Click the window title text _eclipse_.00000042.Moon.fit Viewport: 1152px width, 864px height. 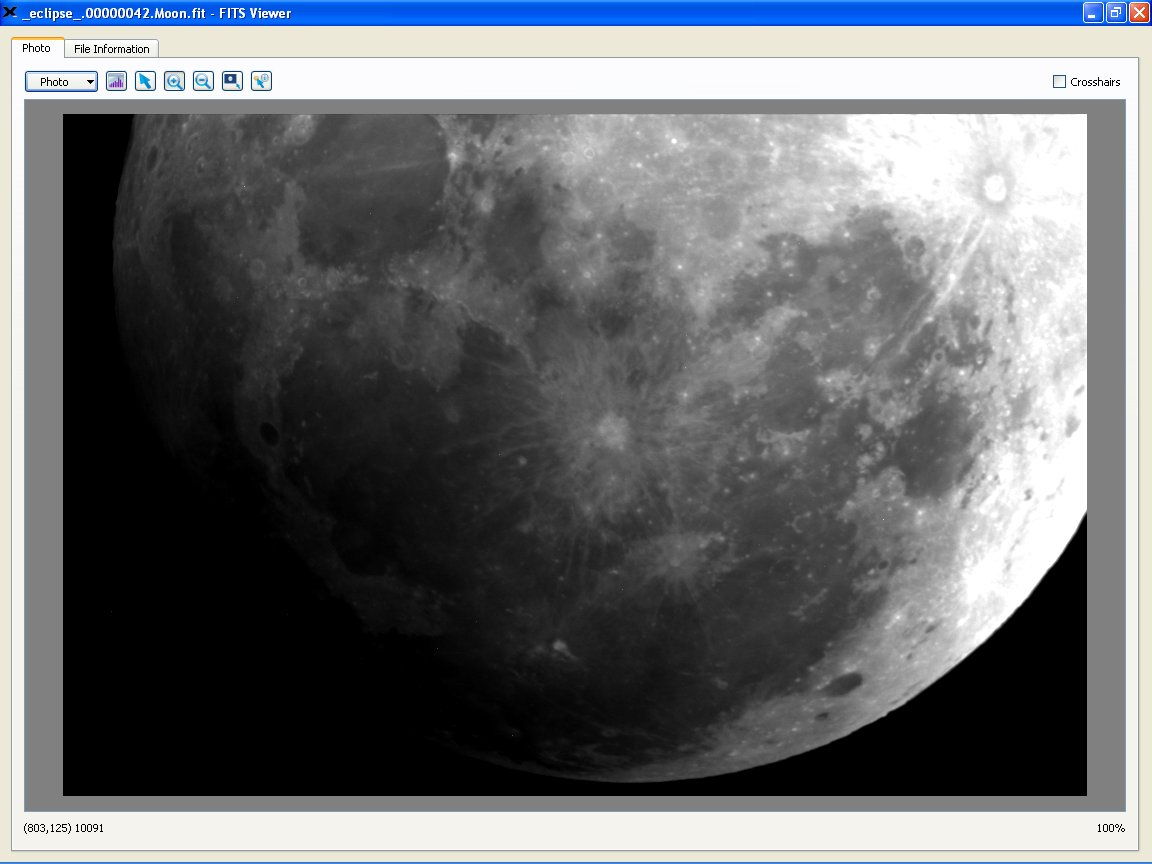coord(156,13)
